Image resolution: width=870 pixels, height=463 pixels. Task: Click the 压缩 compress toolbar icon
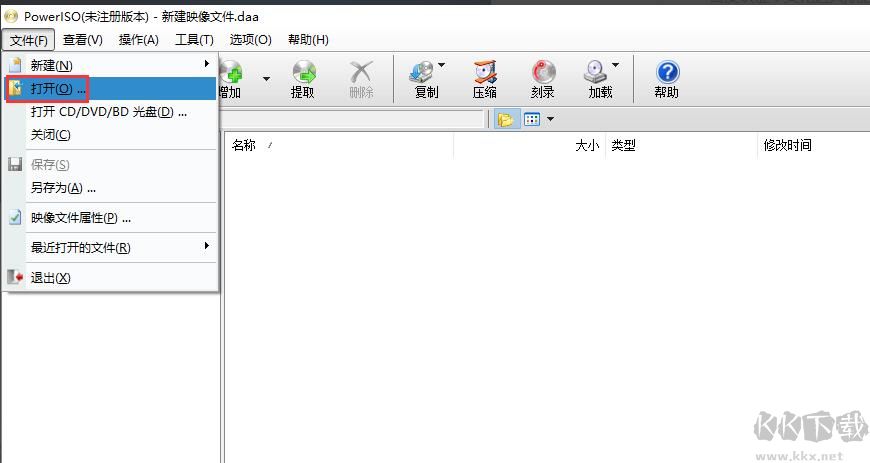[484, 79]
